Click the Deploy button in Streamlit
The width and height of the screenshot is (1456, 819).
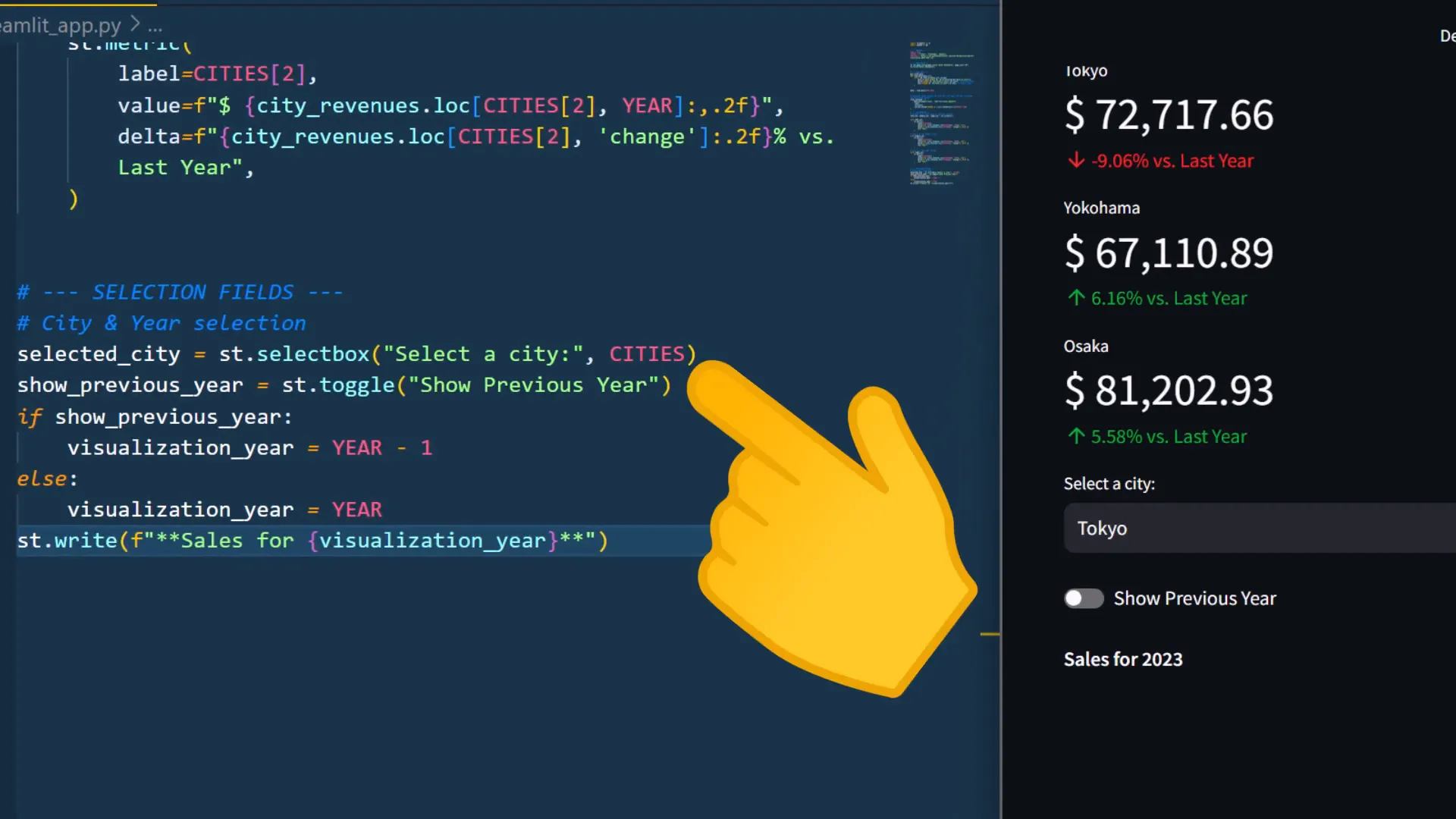(1447, 36)
